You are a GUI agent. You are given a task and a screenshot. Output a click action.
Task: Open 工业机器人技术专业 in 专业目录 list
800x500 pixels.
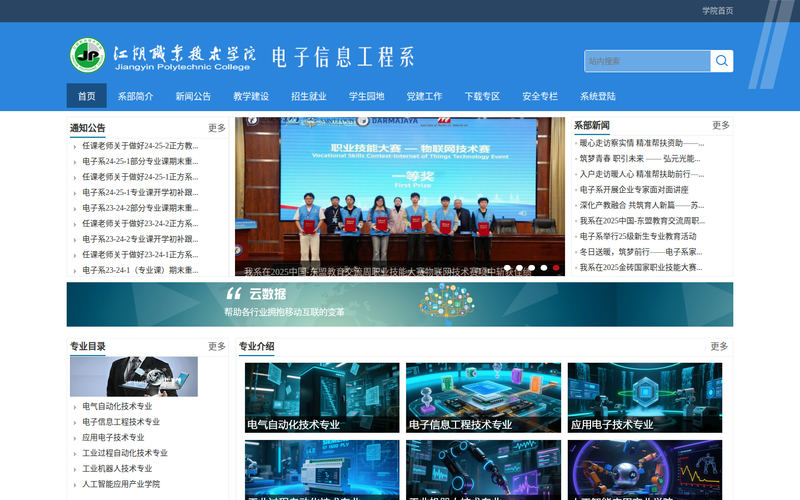117,469
